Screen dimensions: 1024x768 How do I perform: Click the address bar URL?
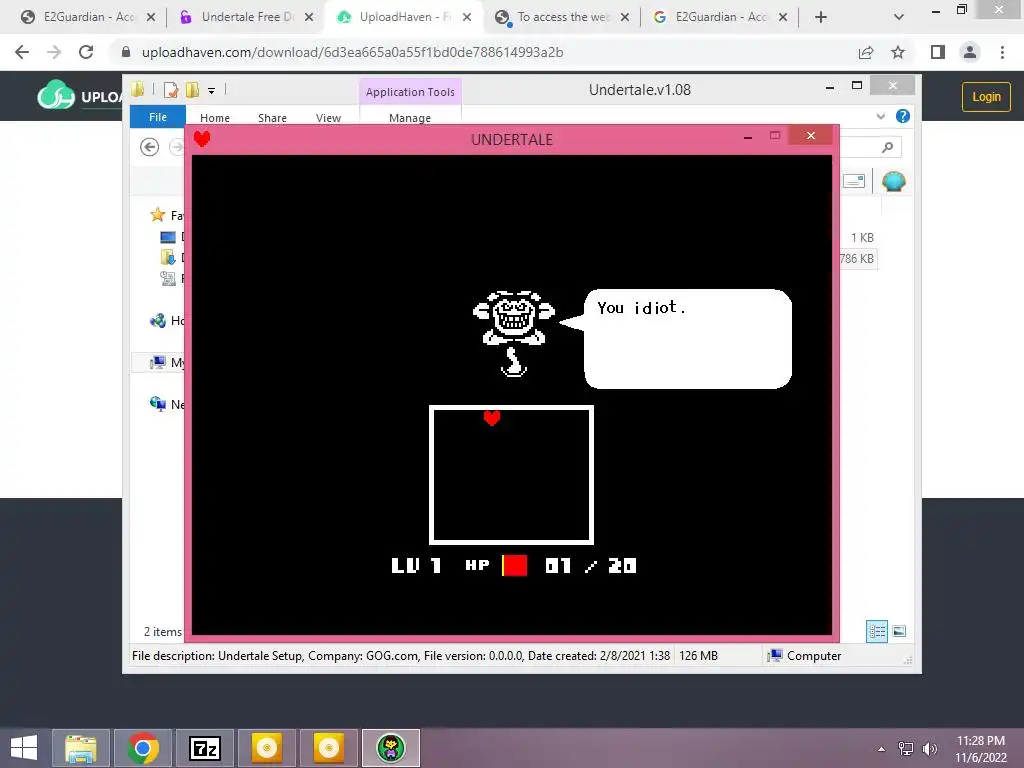click(x=353, y=52)
